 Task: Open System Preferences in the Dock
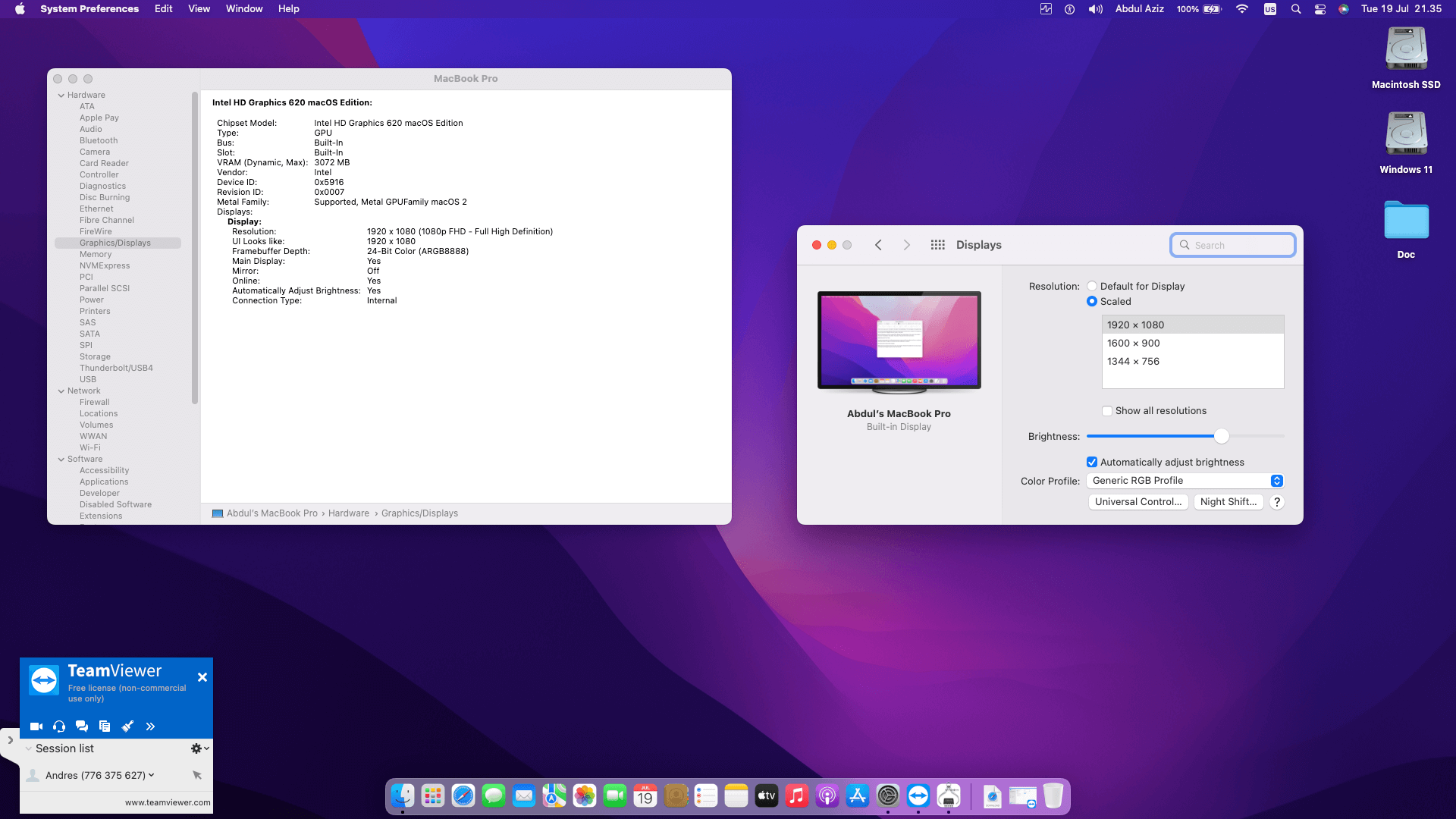pos(888,795)
